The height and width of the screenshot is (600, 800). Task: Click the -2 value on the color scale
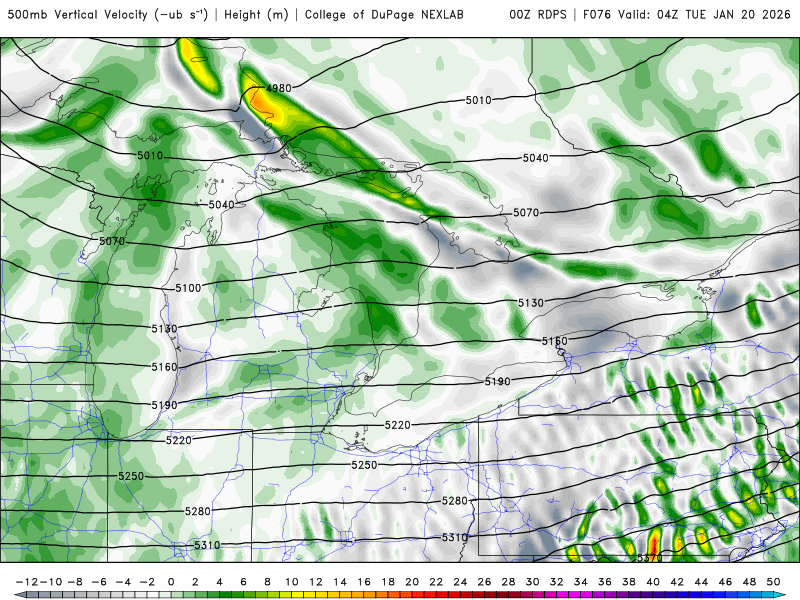click(x=147, y=582)
